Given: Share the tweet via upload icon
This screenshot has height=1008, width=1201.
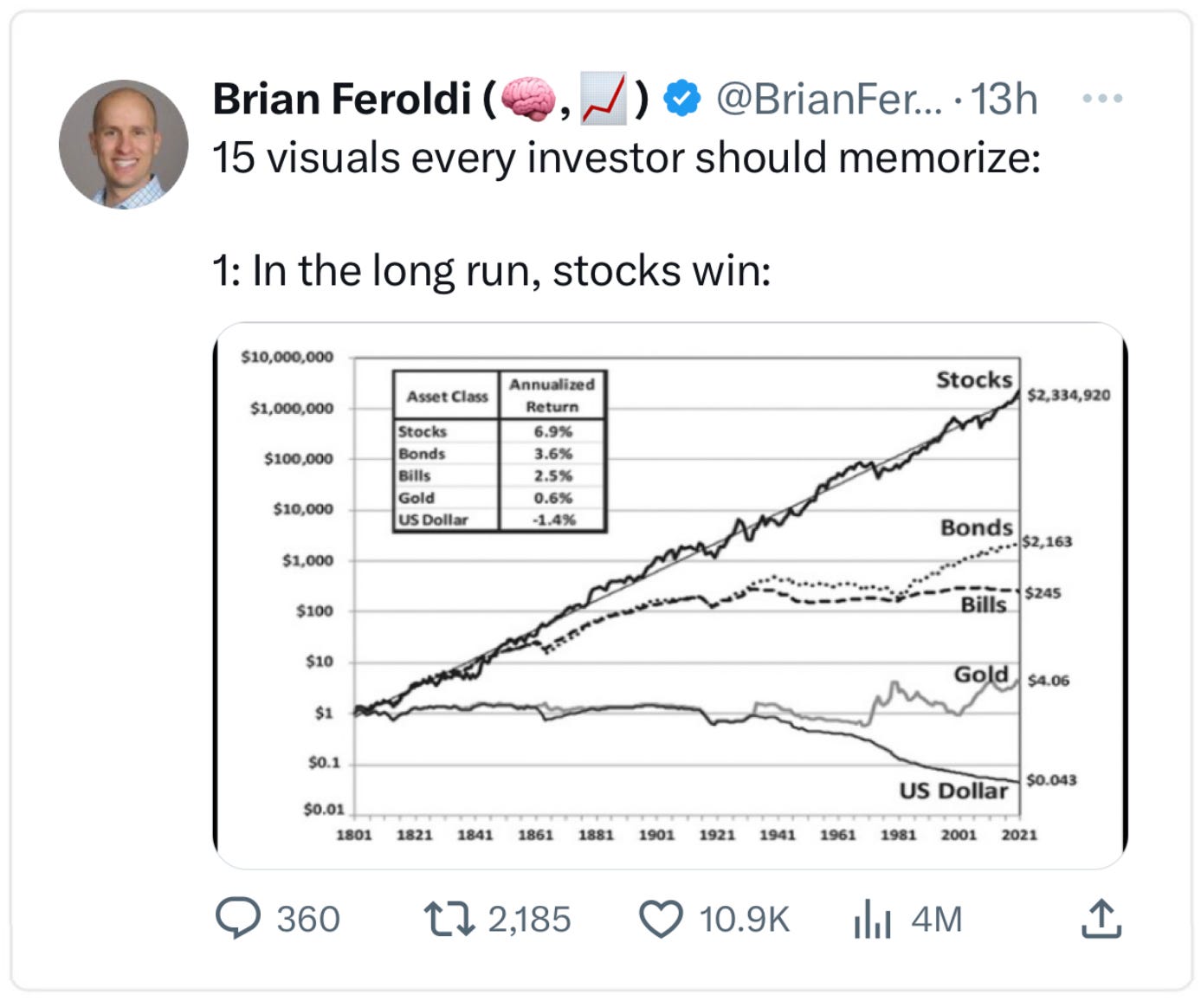Looking at the screenshot, I should coord(1101,919).
